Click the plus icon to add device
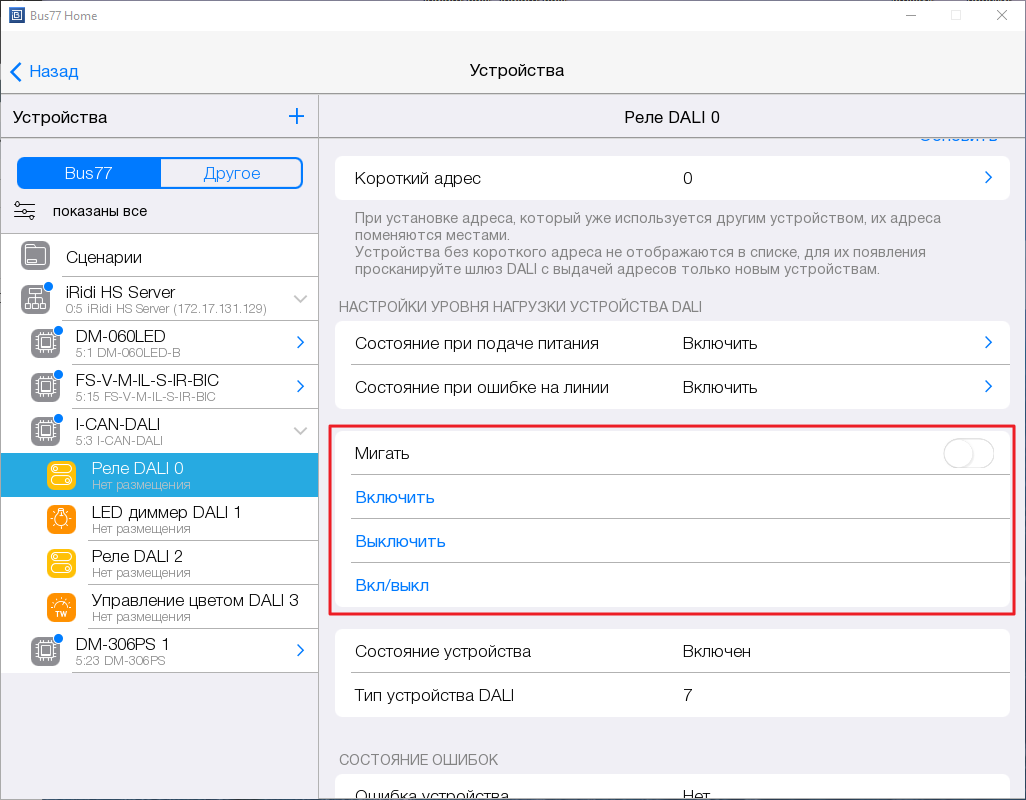Screen dimensions: 1026x800 (296, 117)
